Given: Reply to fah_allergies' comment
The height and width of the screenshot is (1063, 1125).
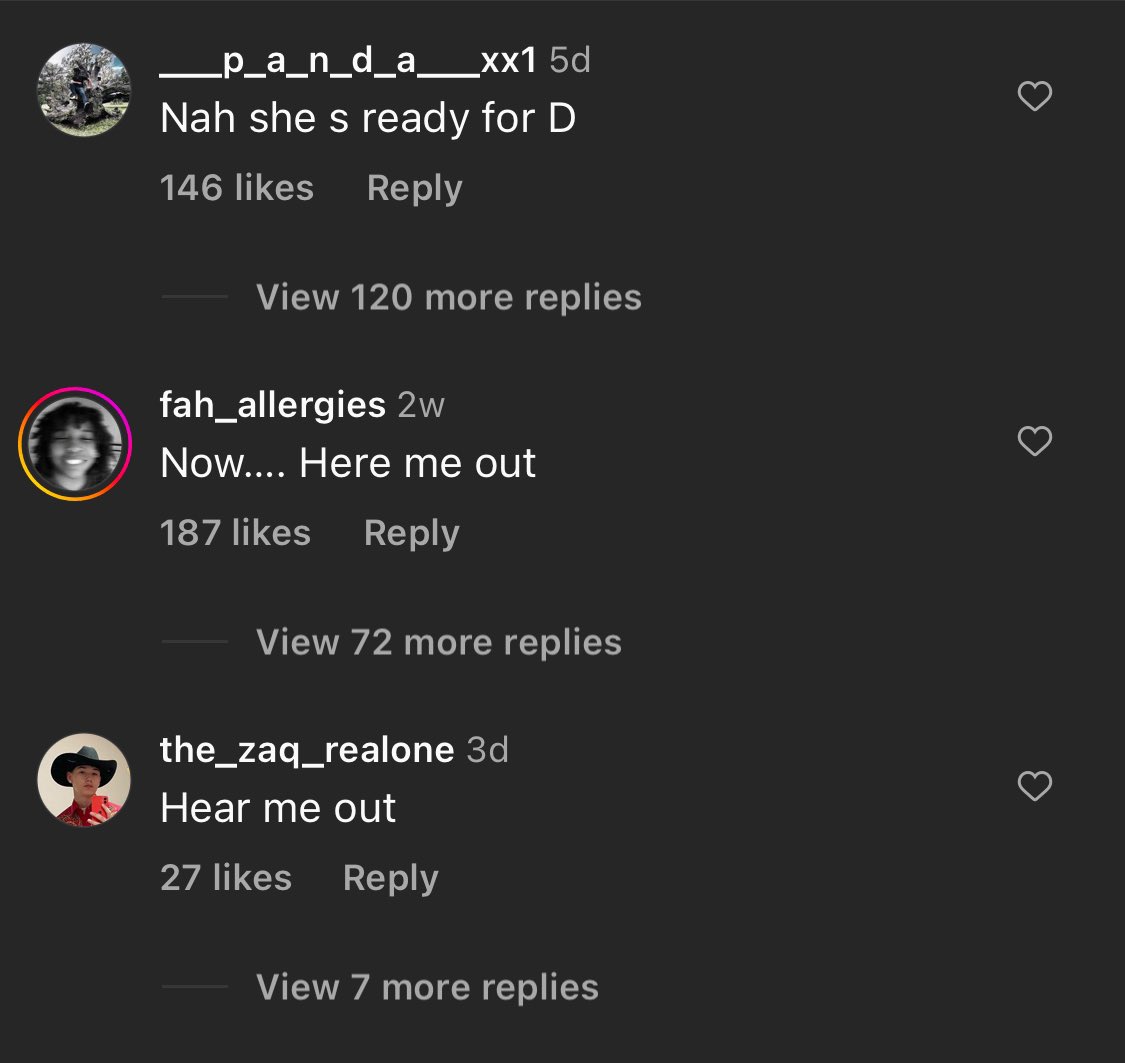Looking at the screenshot, I should click(x=411, y=533).
